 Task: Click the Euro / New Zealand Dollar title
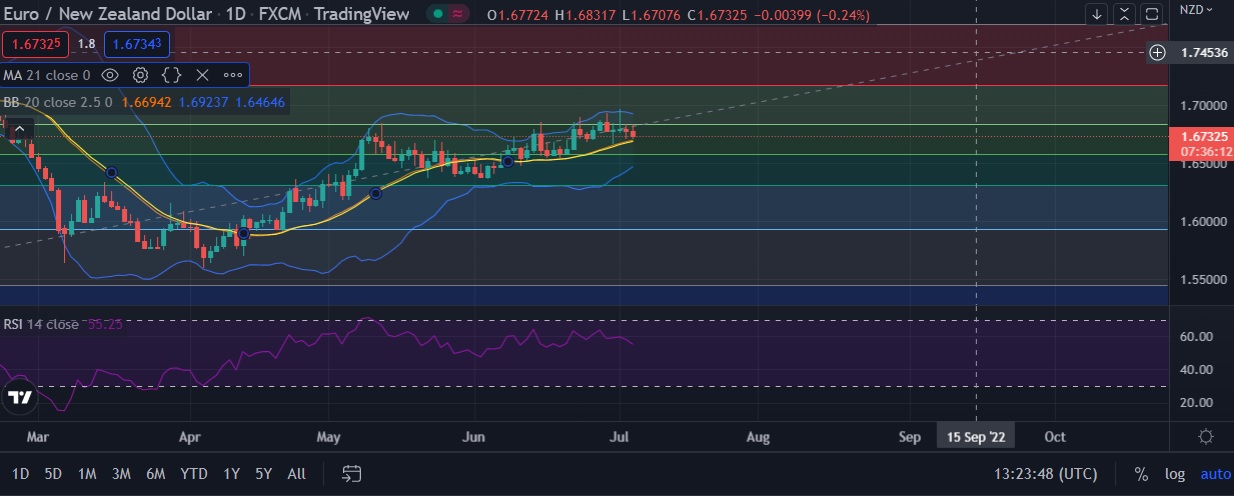point(108,14)
